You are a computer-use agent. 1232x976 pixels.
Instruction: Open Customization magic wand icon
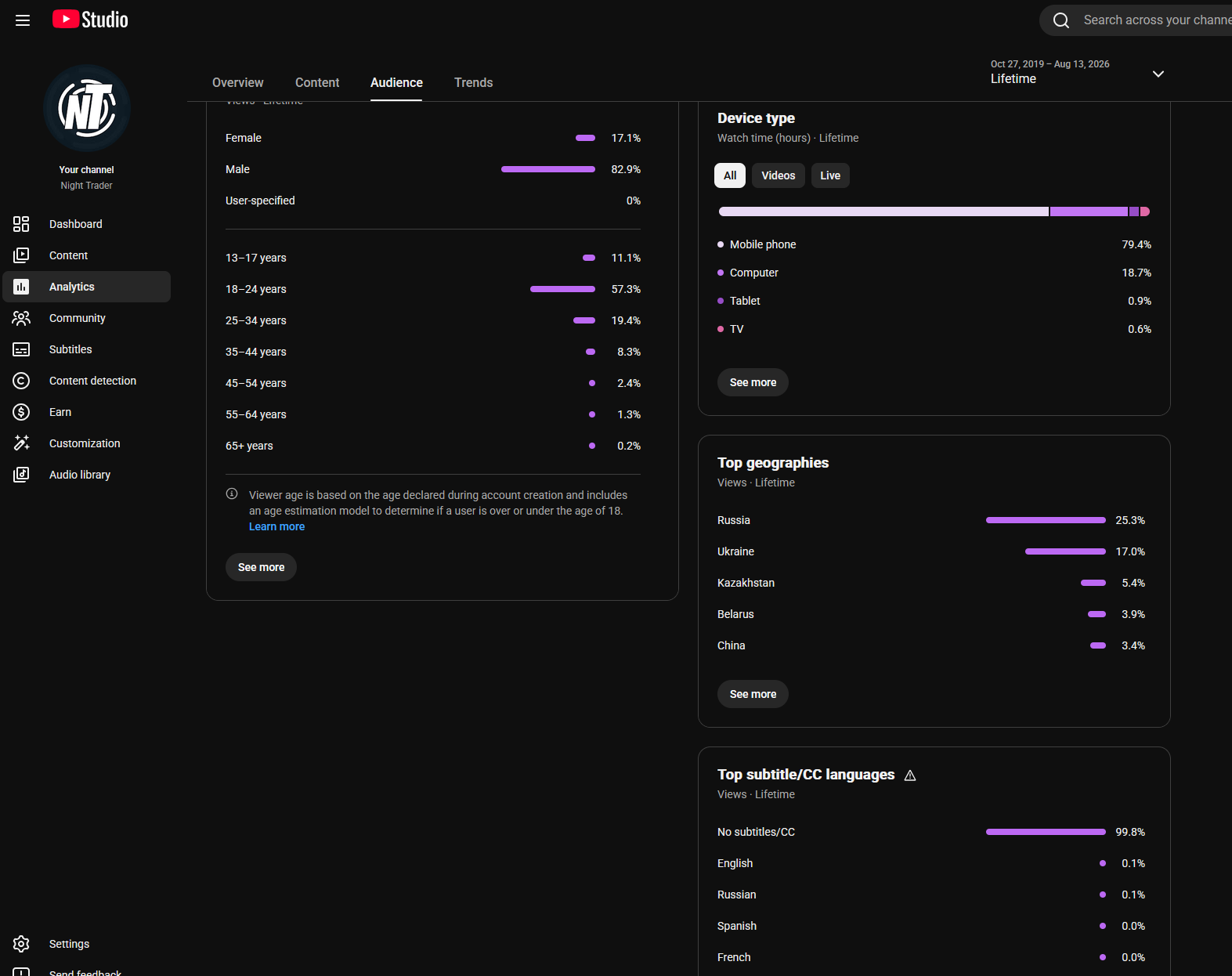21,443
